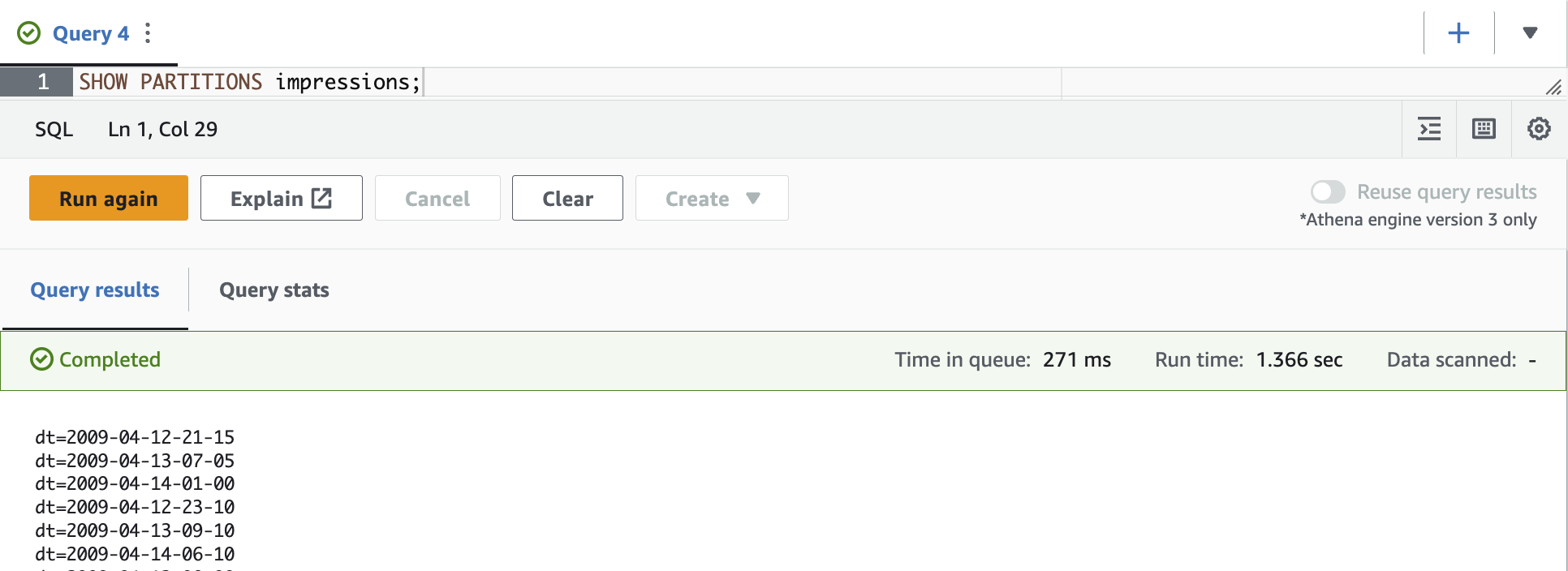The width and height of the screenshot is (1568, 571).
Task: Grab the editor resize handle corner
Action: point(1553,87)
